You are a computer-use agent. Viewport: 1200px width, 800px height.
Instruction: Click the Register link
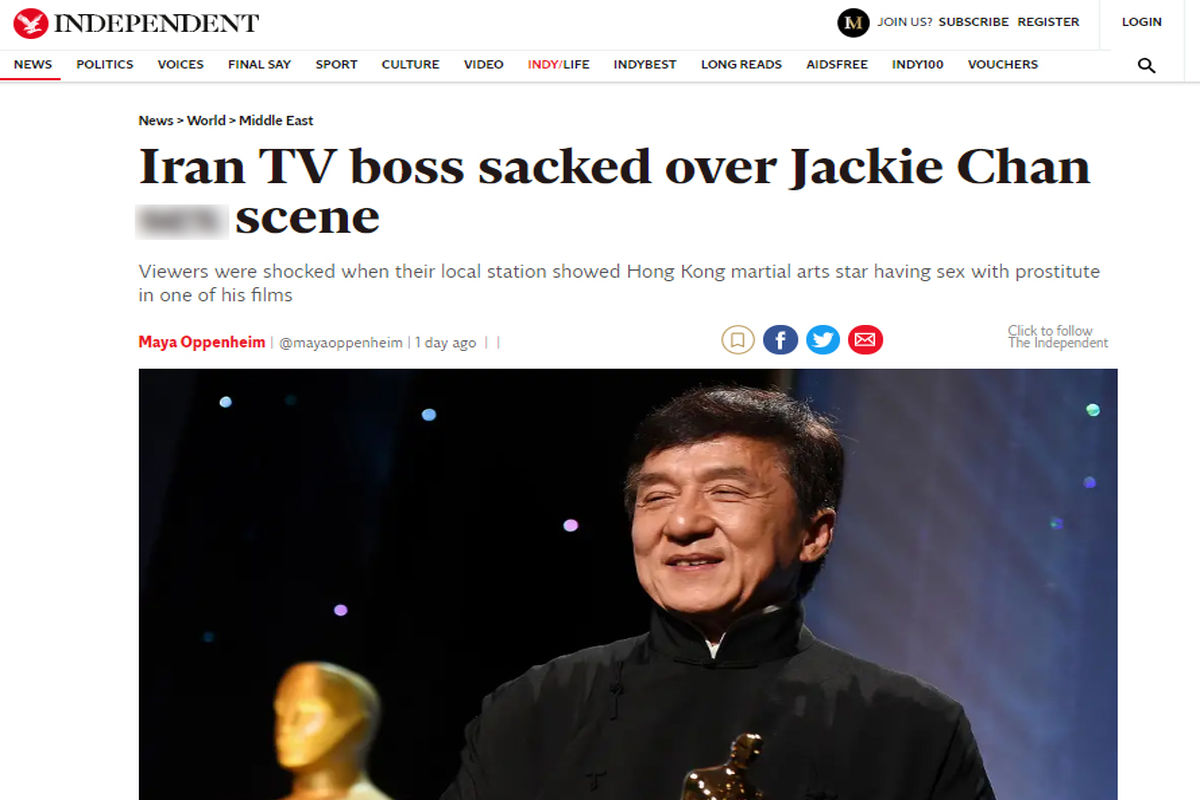pyautogui.click(x=1049, y=22)
